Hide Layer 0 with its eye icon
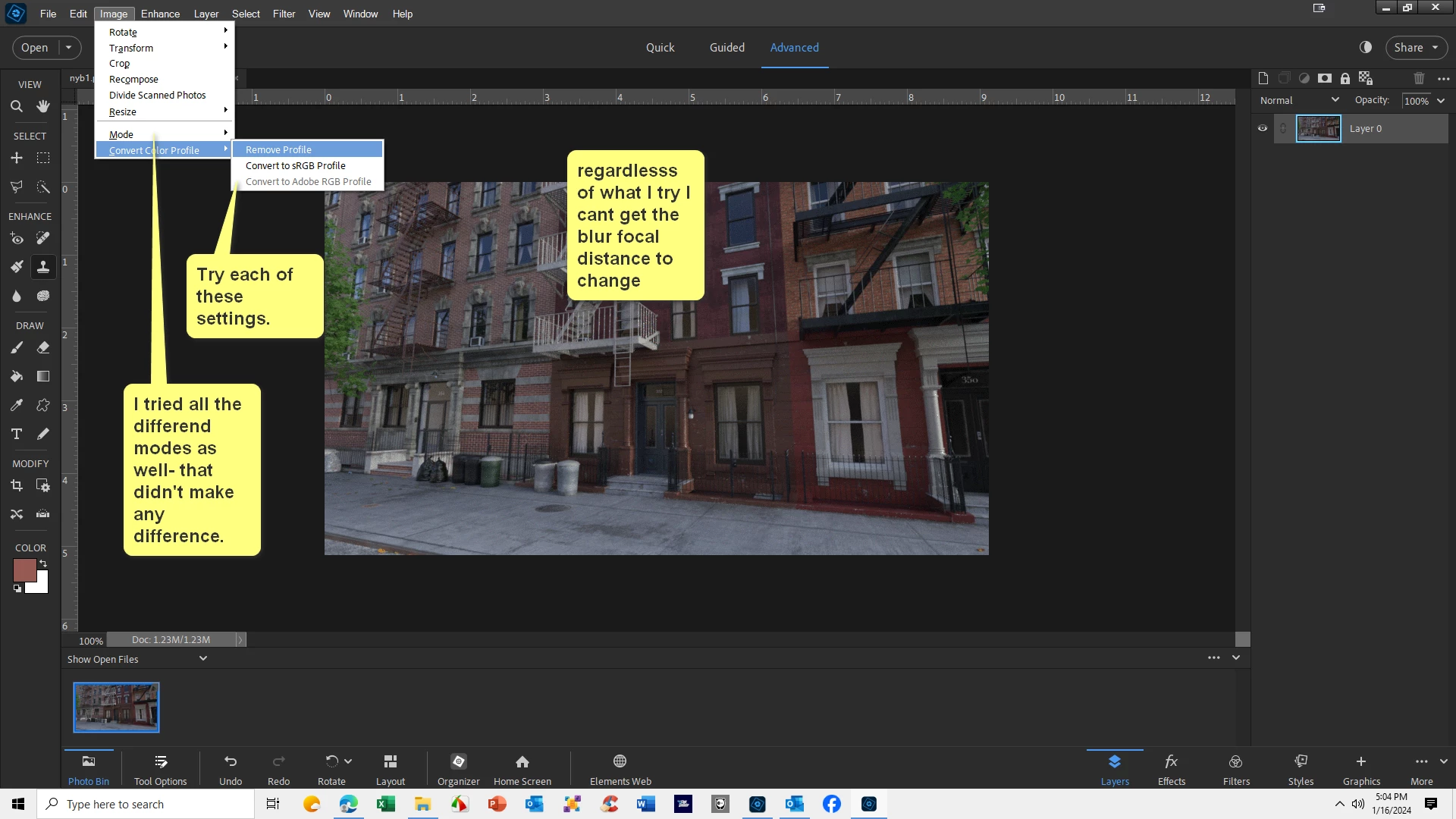The height and width of the screenshot is (819, 1456). pos(1263,128)
